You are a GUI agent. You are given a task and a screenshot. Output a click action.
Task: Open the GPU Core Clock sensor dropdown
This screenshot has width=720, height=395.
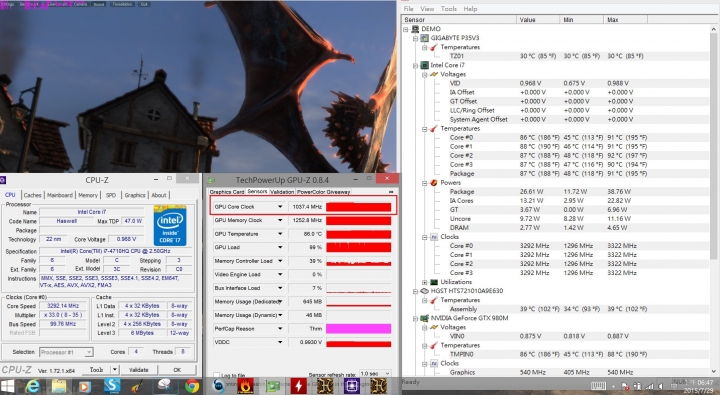click(x=280, y=207)
